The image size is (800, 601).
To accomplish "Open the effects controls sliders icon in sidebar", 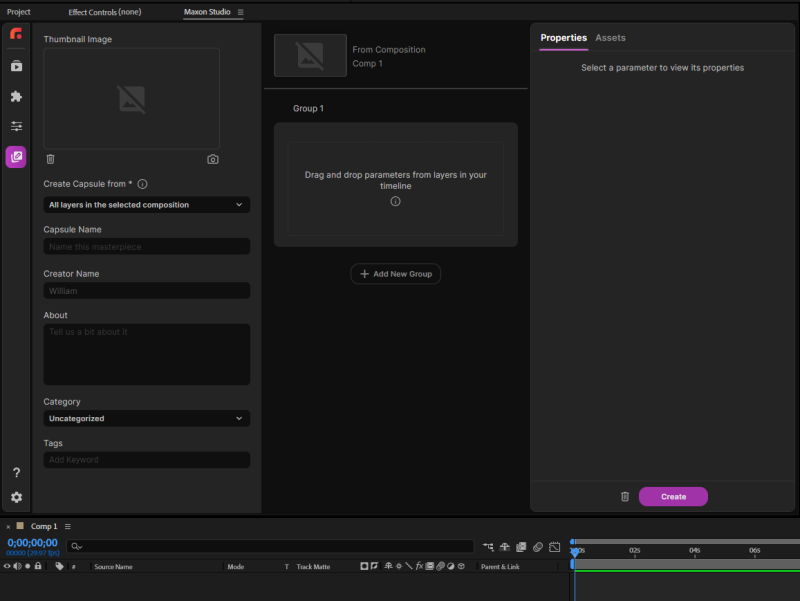I will [16, 126].
